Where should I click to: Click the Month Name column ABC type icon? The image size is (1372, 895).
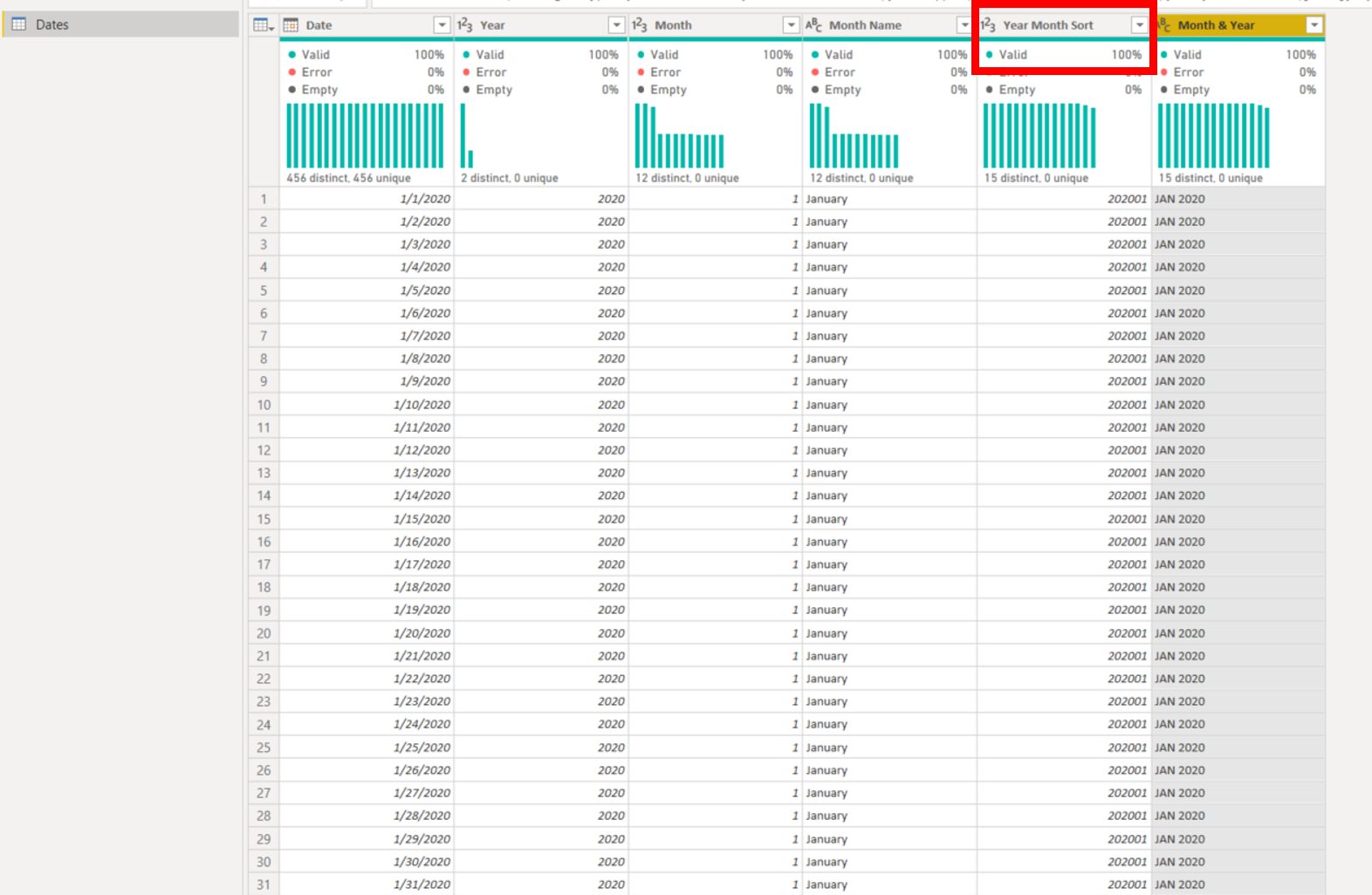click(813, 25)
